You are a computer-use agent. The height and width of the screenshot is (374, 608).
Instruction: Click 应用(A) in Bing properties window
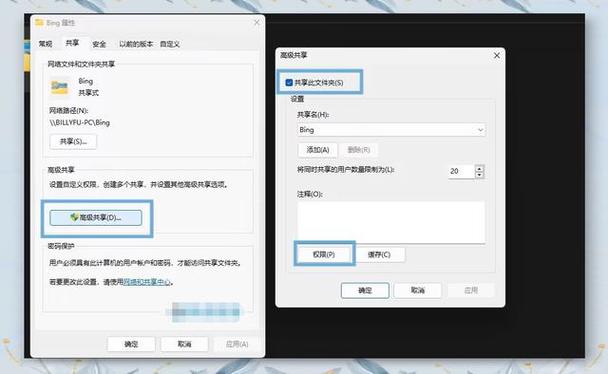point(237,344)
